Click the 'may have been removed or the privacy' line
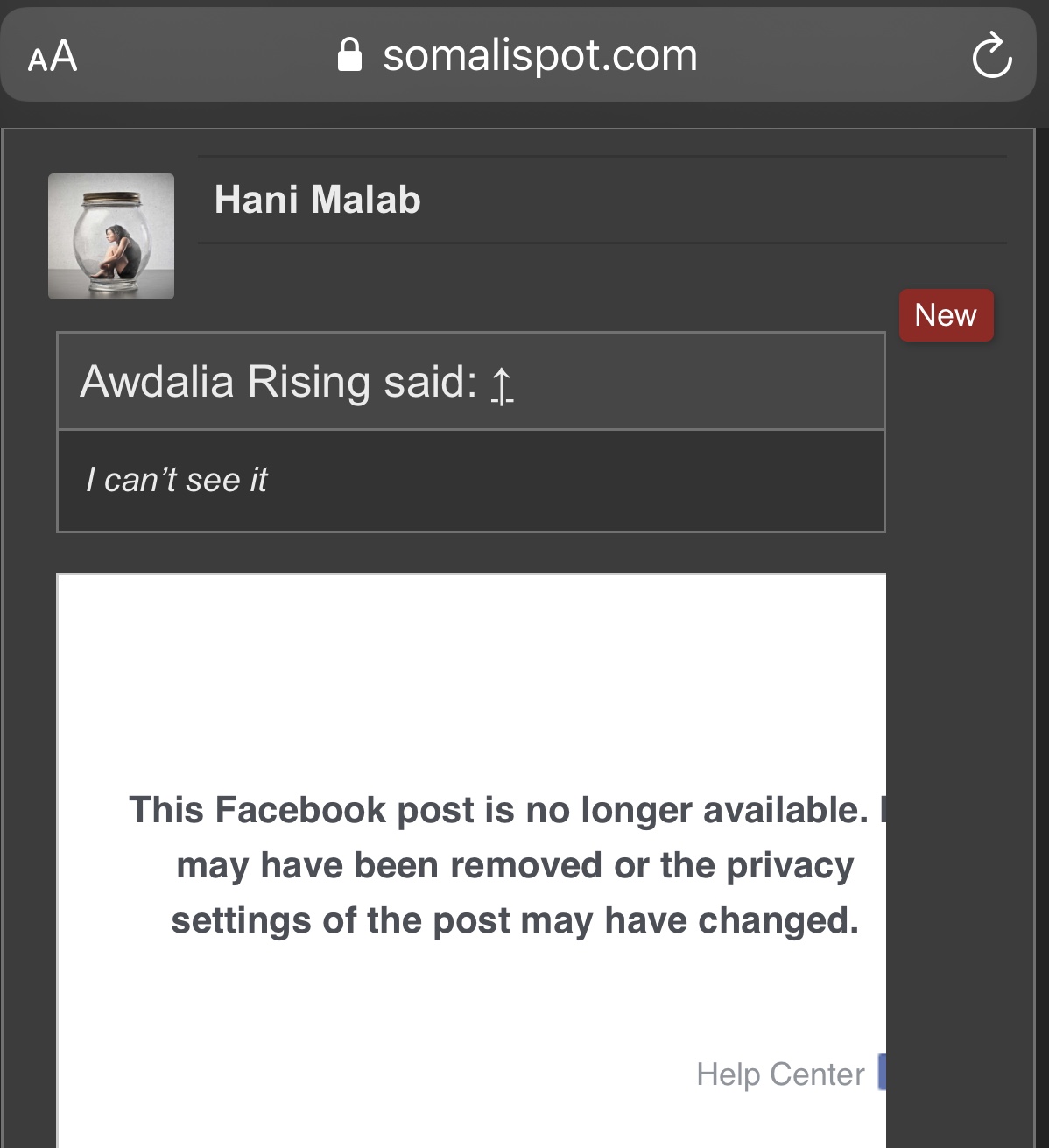1049x1148 pixels. [x=515, y=866]
